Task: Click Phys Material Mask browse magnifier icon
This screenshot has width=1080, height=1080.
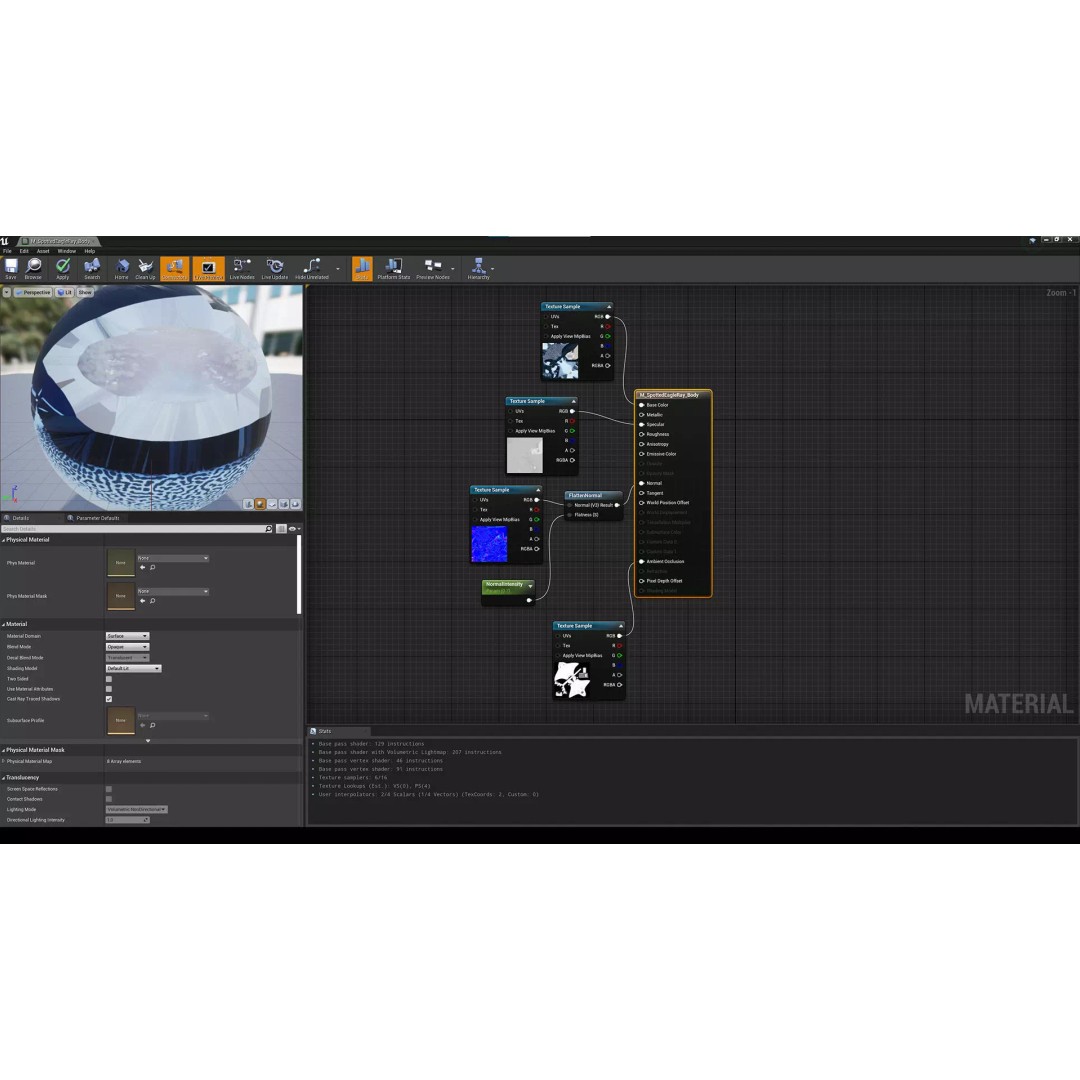Action: pyautogui.click(x=153, y=601)
